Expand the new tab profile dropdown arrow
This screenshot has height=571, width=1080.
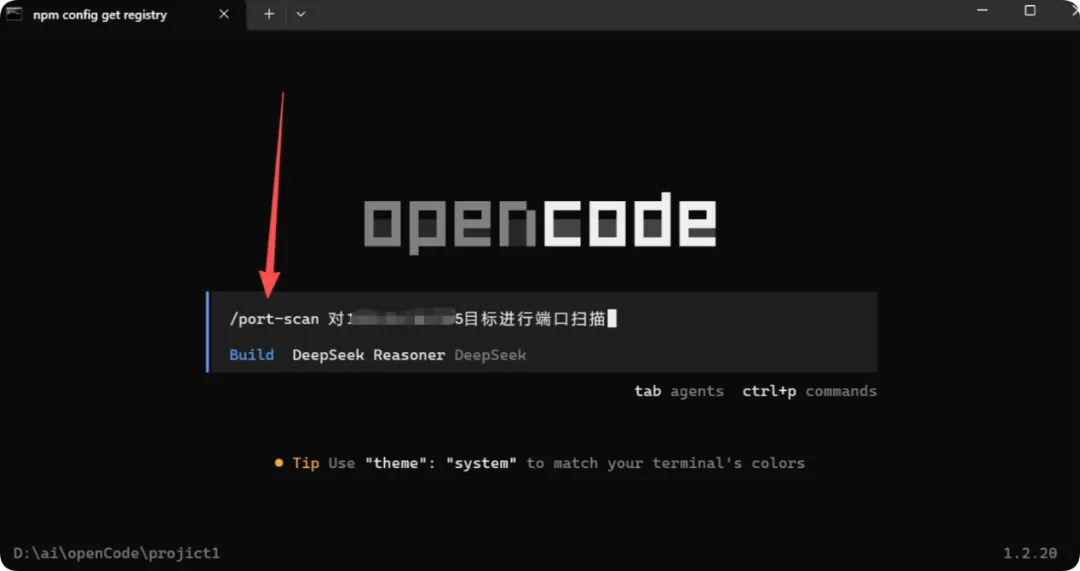pos(301,14)
